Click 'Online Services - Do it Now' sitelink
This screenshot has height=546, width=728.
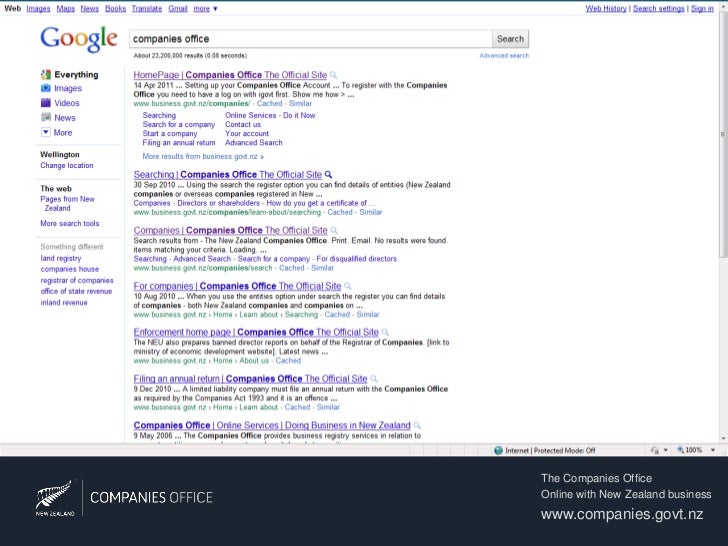click(270, 115)
